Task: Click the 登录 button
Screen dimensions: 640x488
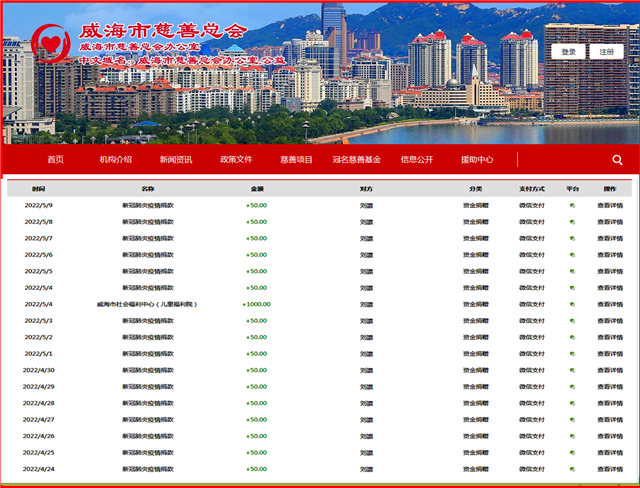Action: (568, 52)
